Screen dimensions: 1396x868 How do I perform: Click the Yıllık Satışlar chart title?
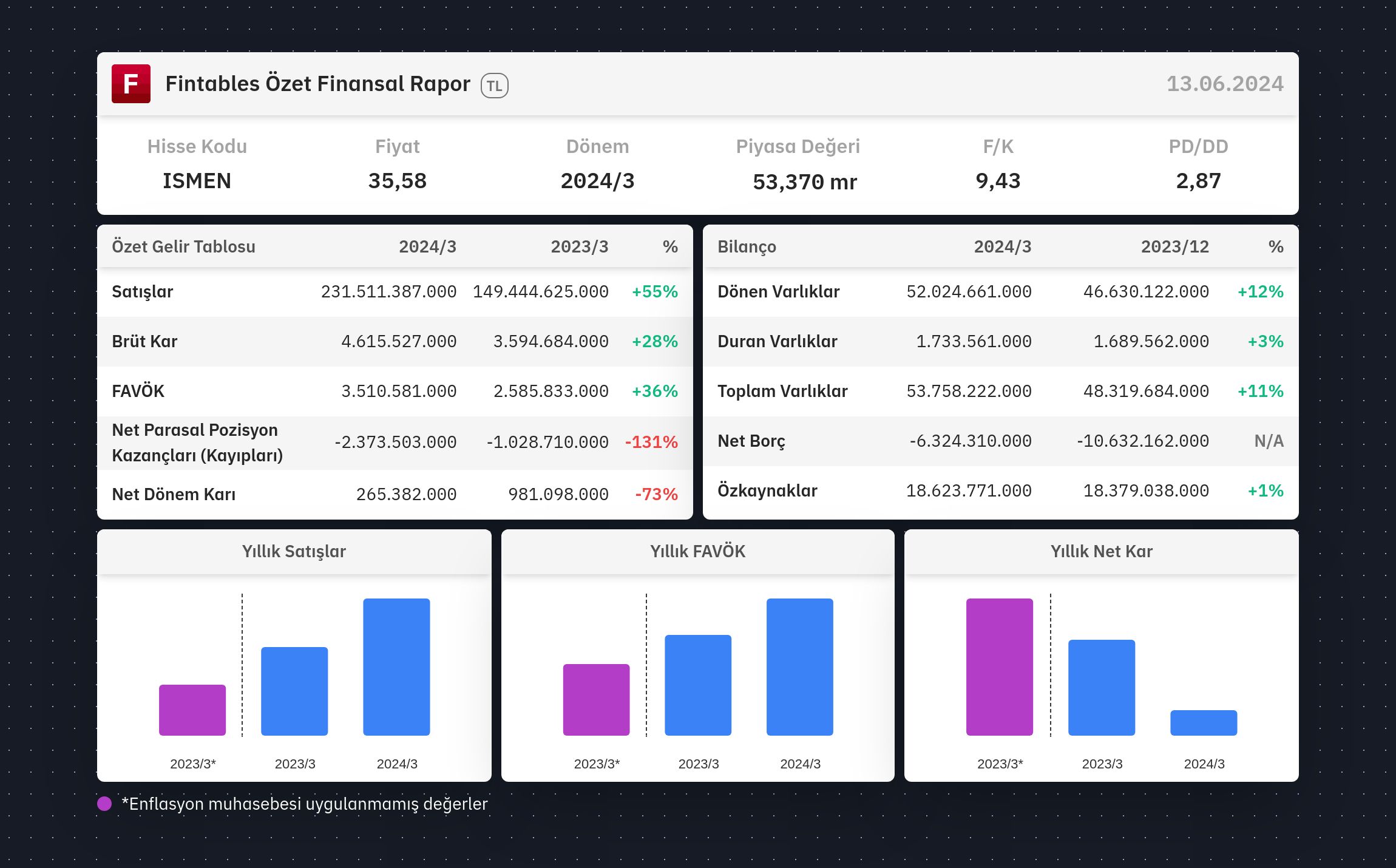(294, 551)
